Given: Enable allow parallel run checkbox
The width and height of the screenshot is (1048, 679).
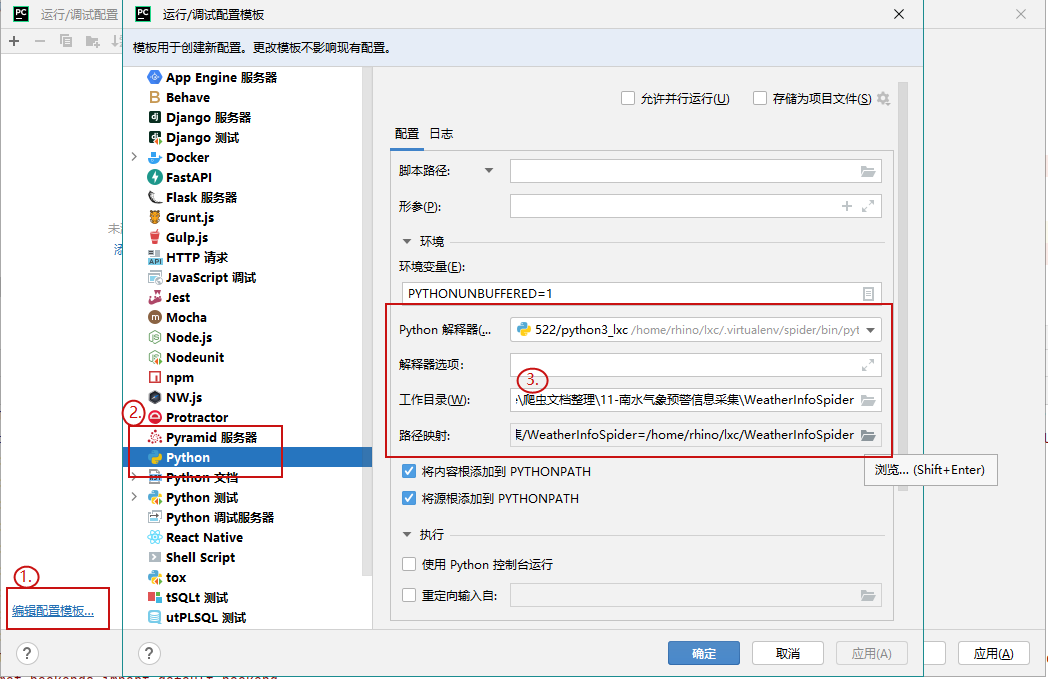Looking at the screenshot, I should [628, 98].
